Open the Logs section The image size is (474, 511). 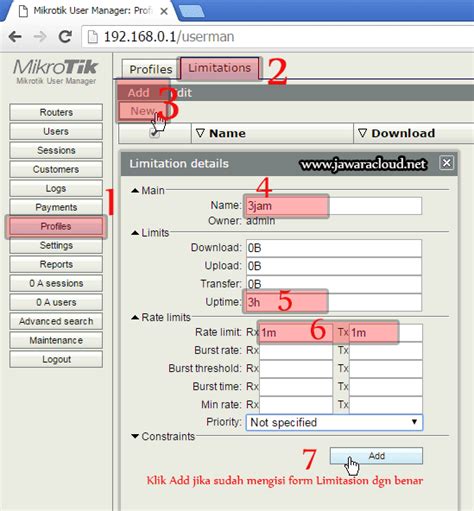coord(56,188)
